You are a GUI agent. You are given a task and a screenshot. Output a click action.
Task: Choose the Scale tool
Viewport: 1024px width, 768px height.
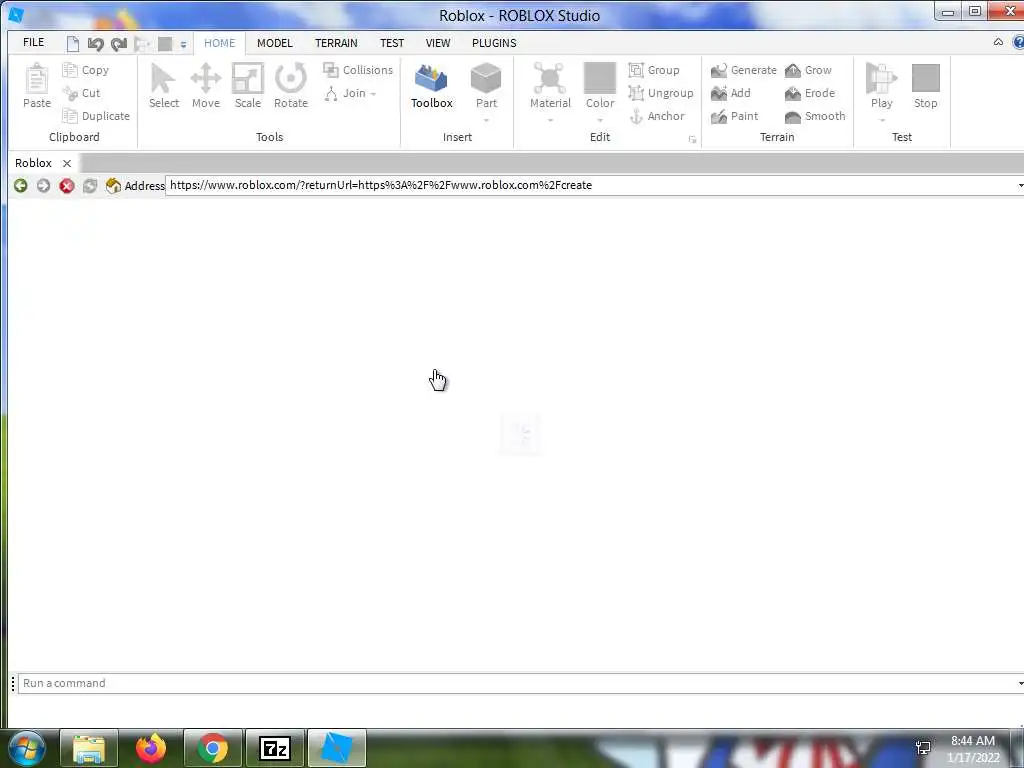248,86
